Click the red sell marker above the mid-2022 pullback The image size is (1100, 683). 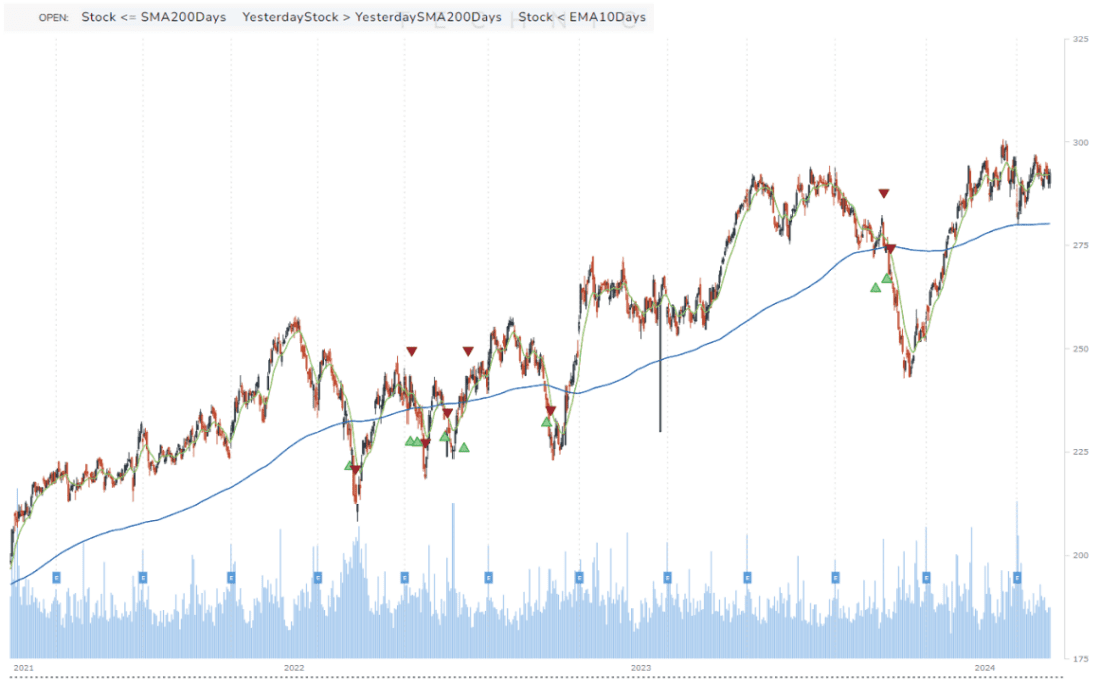point(469,350)
